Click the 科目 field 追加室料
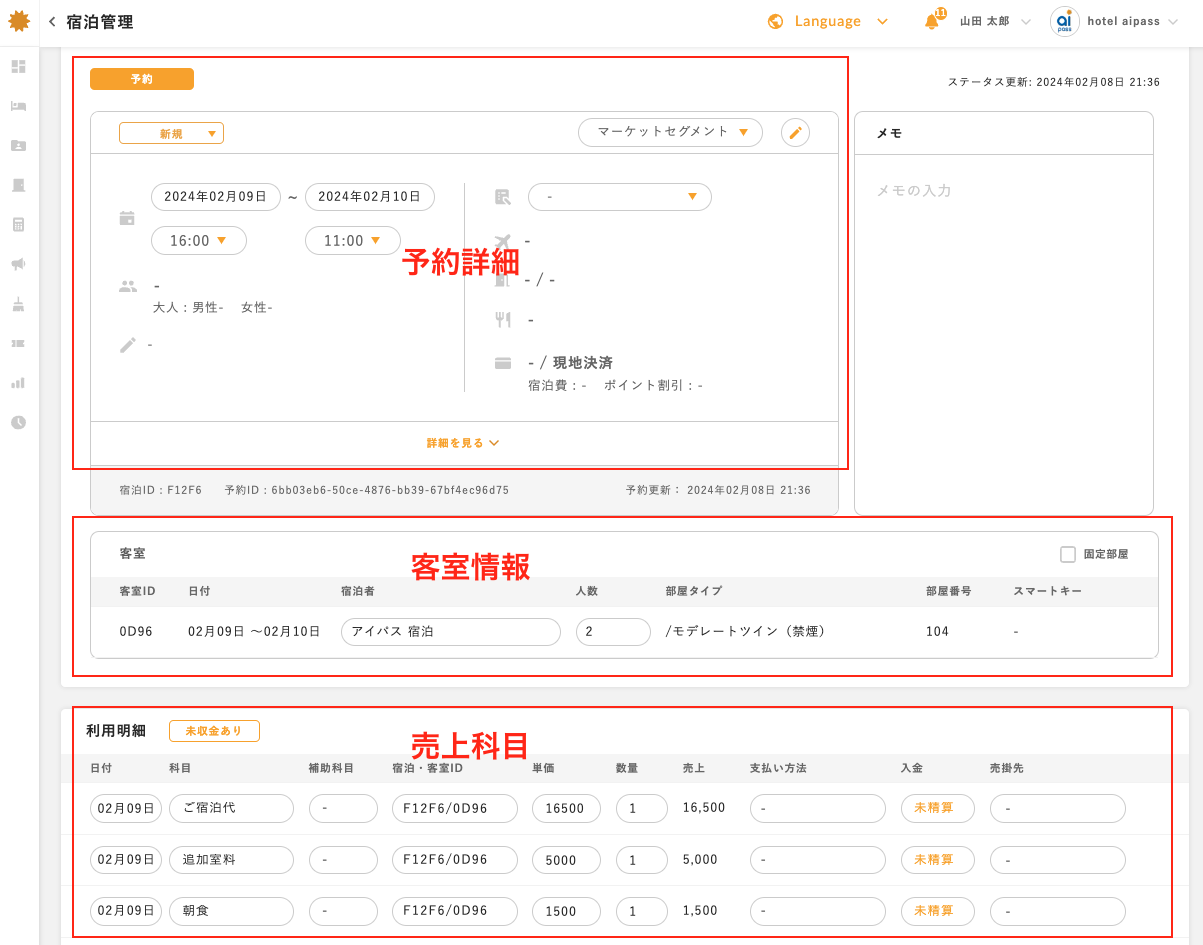 coord(231,860)
